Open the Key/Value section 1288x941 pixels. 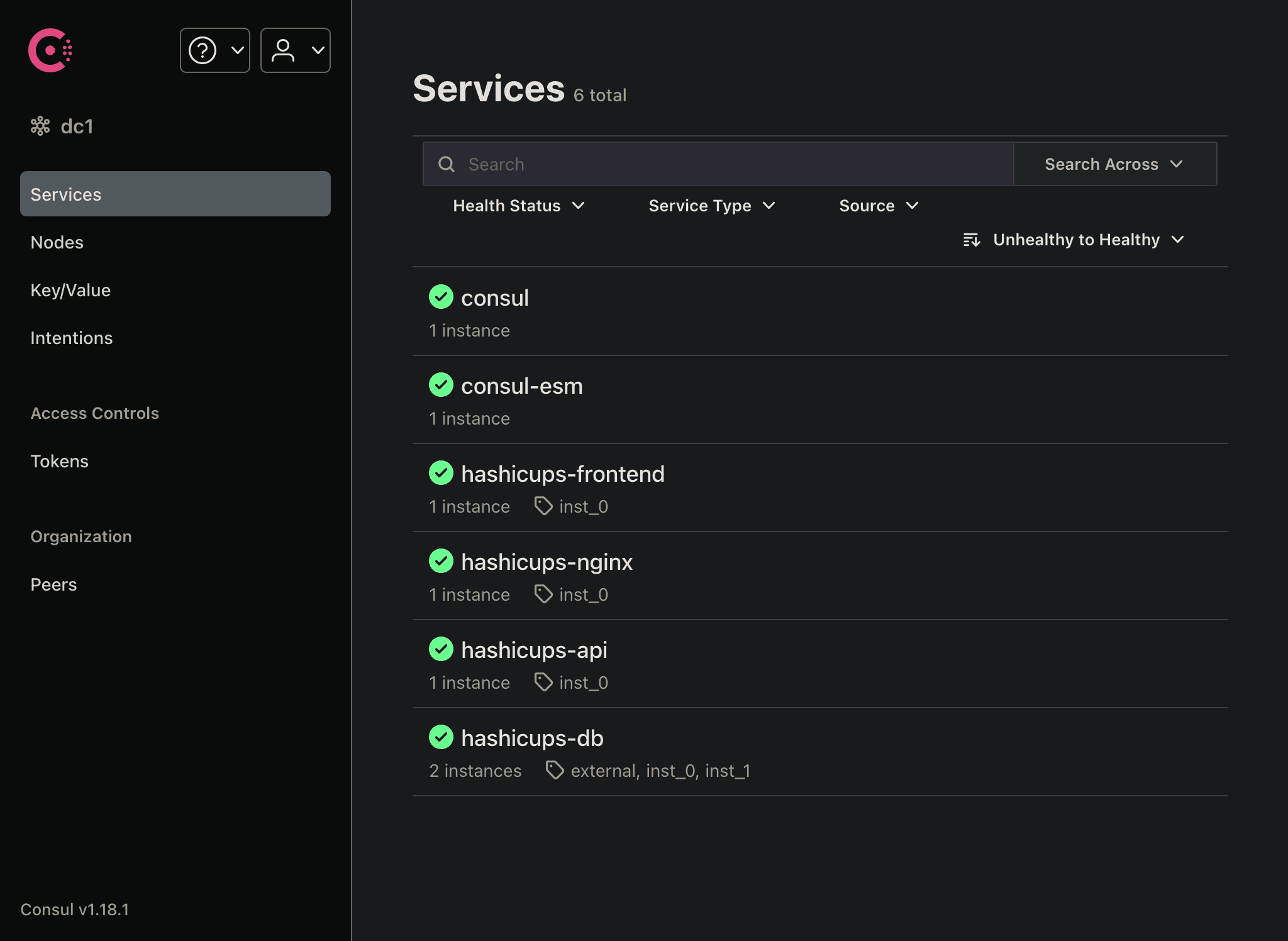point(70,290)
